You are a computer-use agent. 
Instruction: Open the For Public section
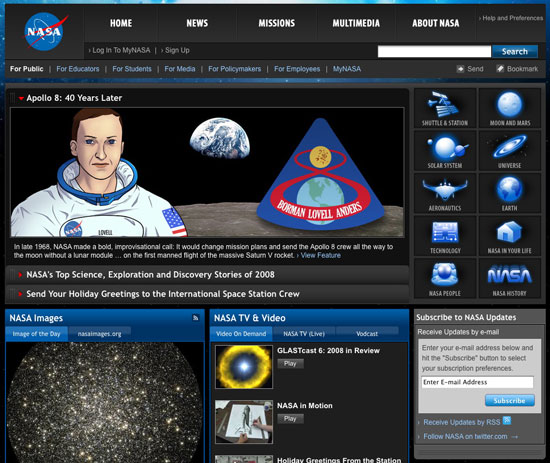tap(27, 69)
